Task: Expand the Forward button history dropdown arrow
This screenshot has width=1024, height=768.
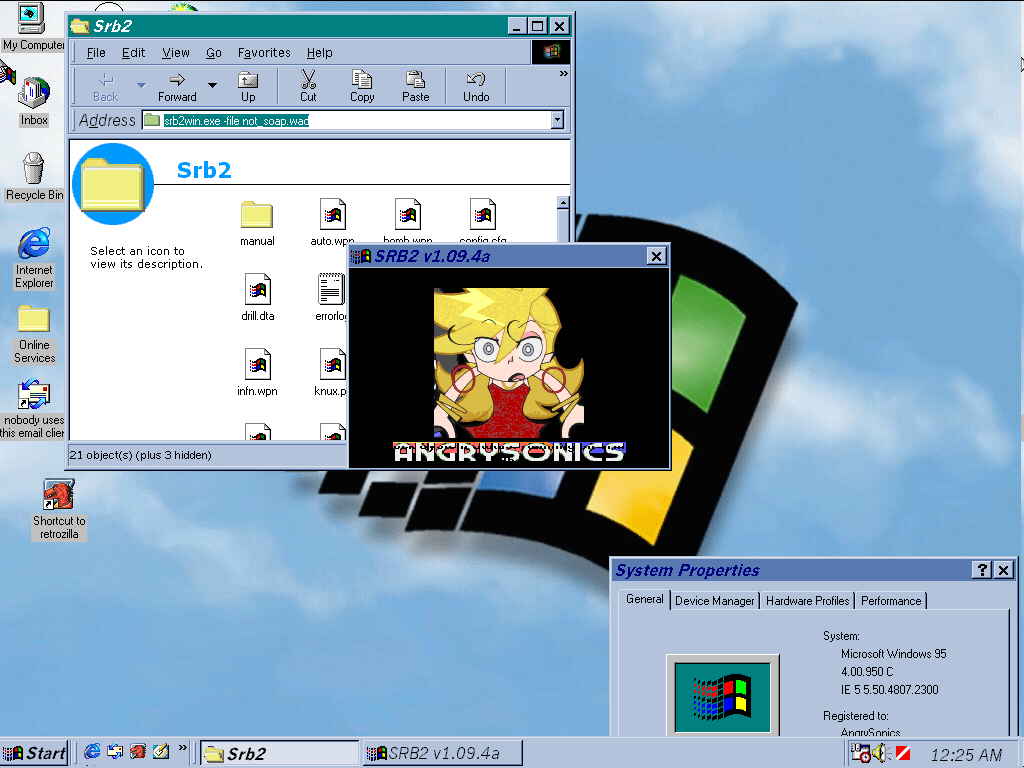Action: tap(212, 86)
